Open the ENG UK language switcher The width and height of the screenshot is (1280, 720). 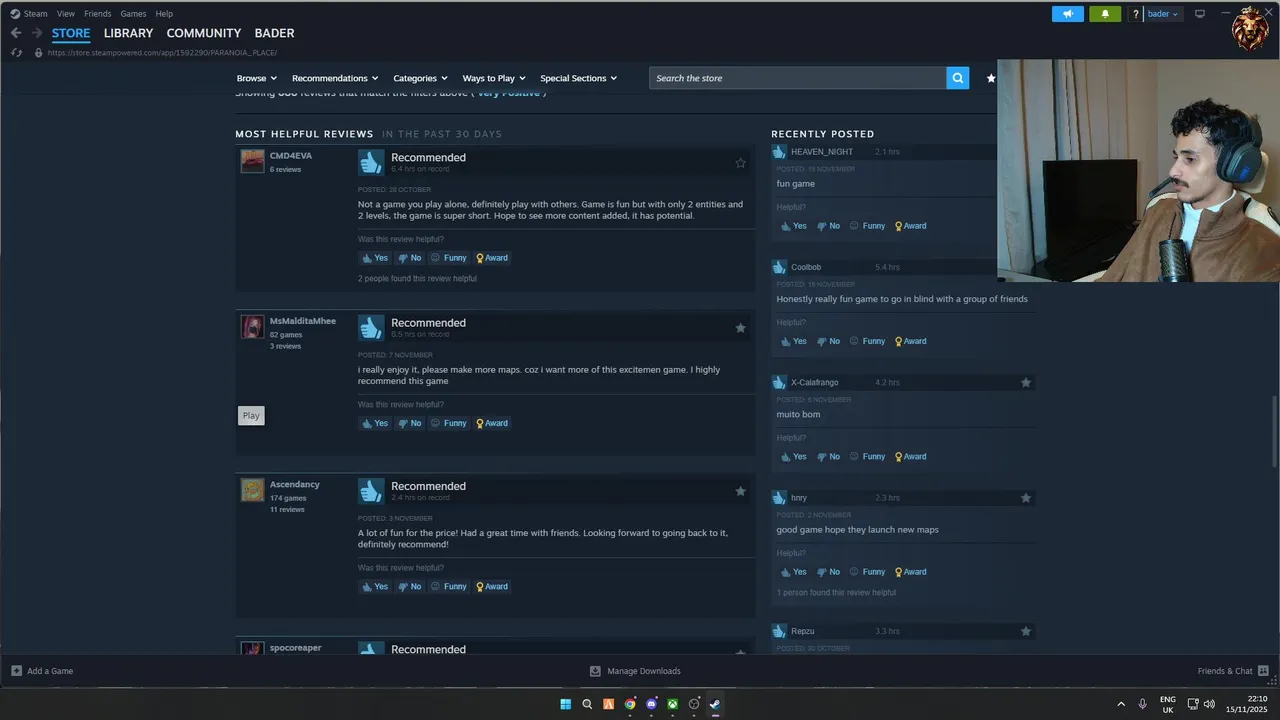1167,704
